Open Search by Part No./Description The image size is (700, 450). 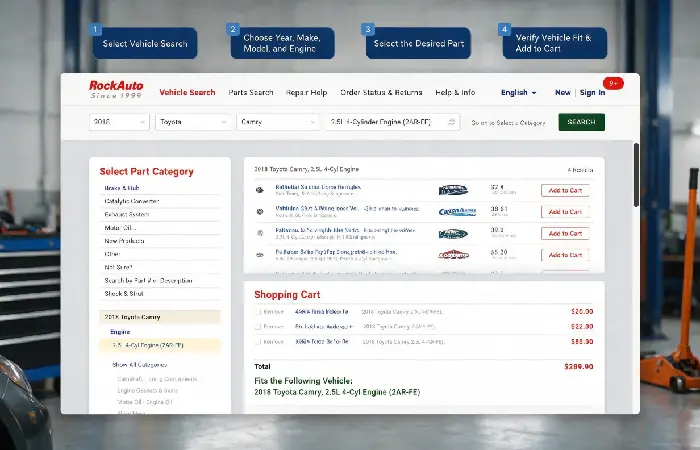[148, 280]
